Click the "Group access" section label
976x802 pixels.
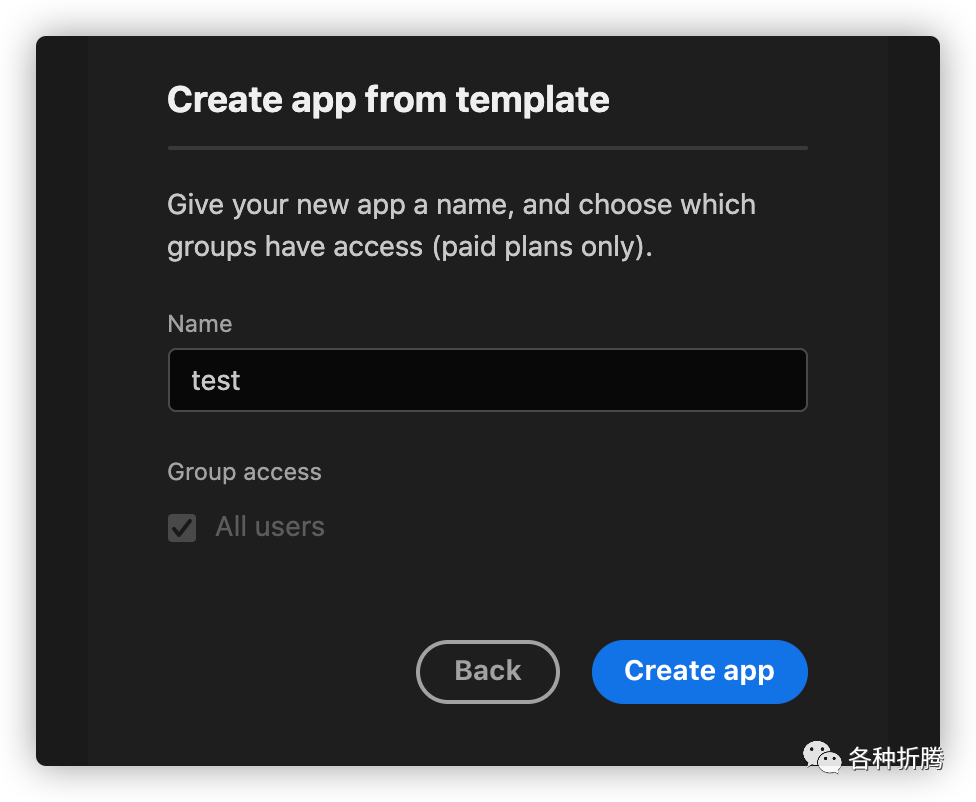[x=244, y=472]
